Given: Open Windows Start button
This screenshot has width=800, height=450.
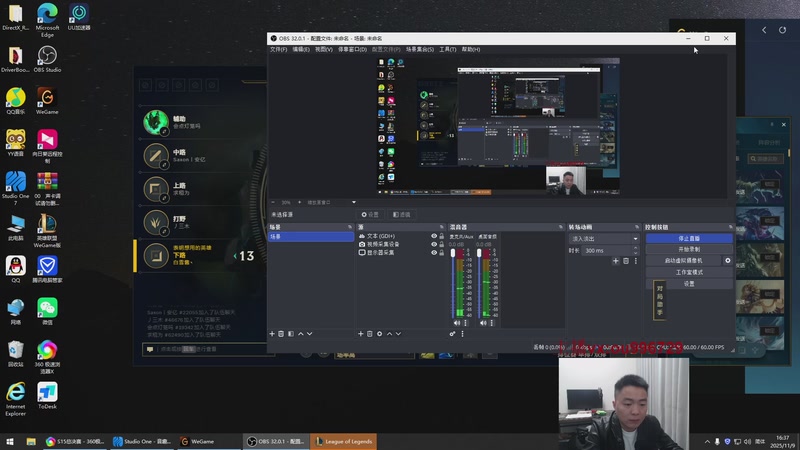Looking at the screenshot, I should pos(10,442).
